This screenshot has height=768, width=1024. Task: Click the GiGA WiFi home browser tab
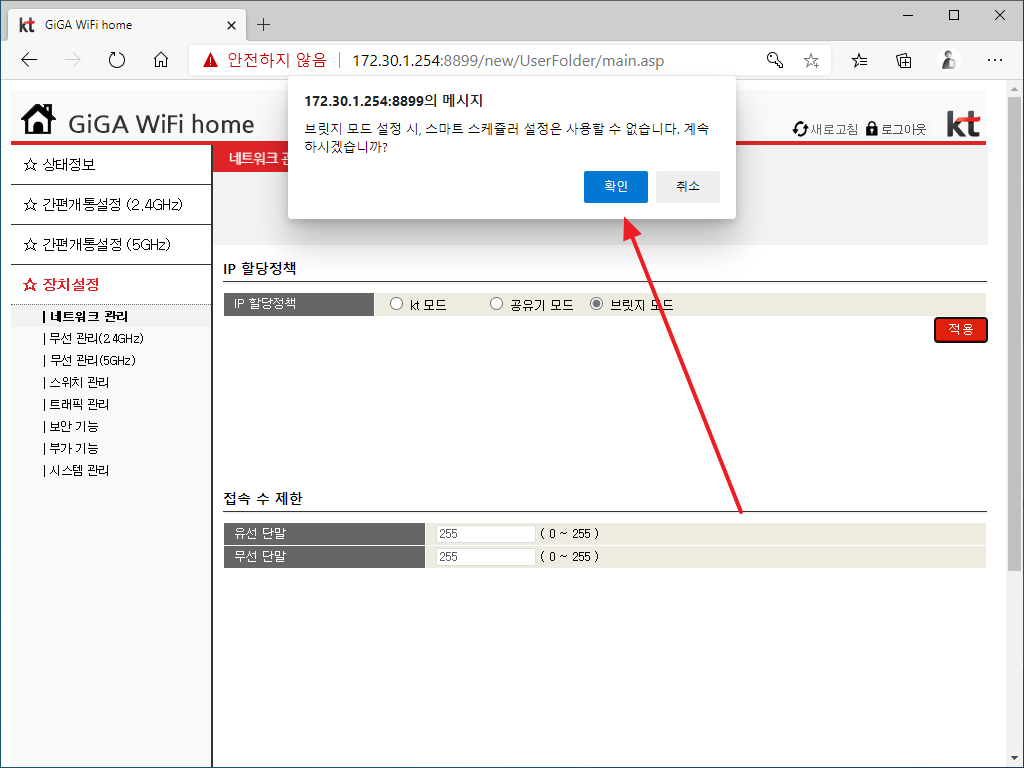[127, 25]
